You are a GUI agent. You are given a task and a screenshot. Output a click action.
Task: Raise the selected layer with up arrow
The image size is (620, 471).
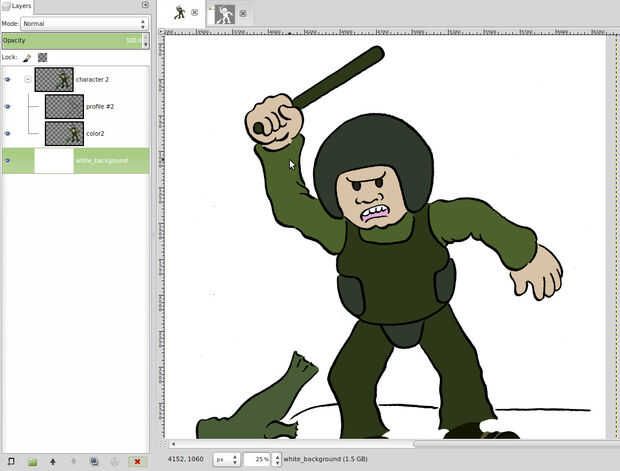pyautogui.click(x=53, y=461)
